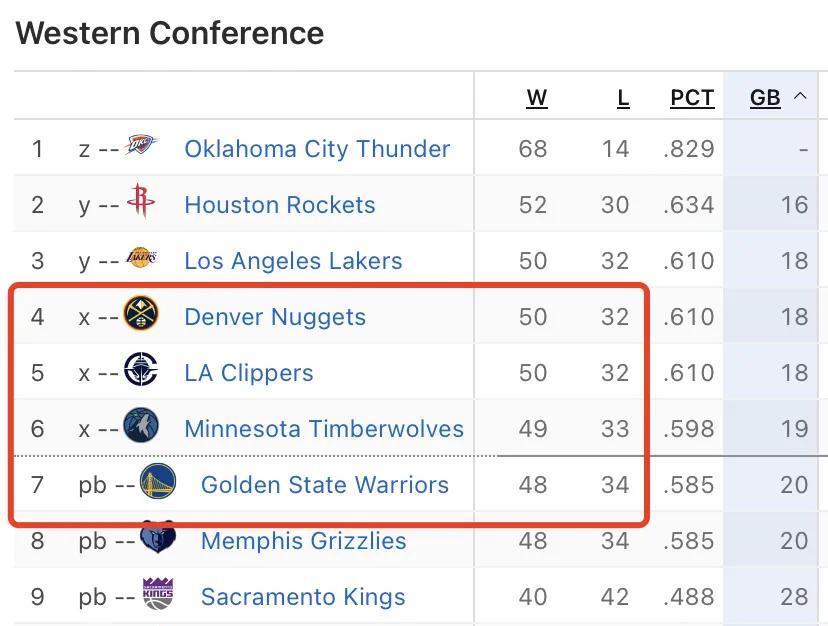Screen dimensions: 828x626
Task: Click the Golden State Warriors logo
Action: 158,482
